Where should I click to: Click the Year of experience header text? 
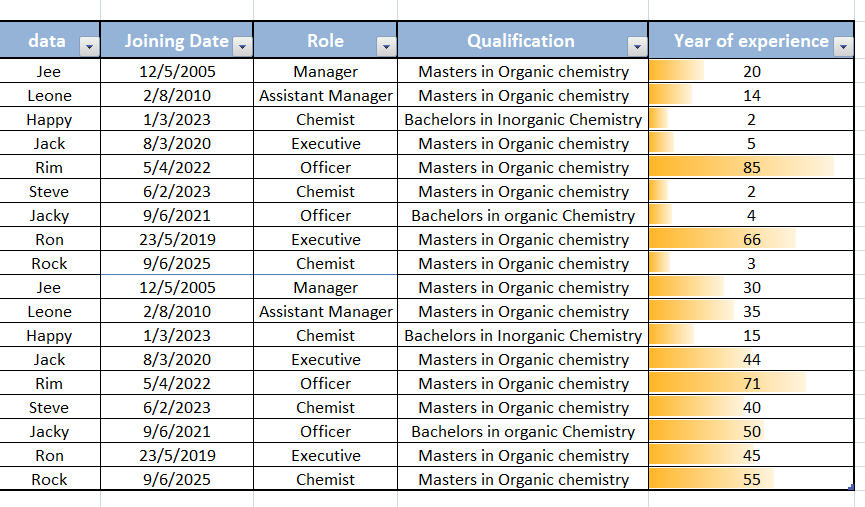(x=750, y=41)
